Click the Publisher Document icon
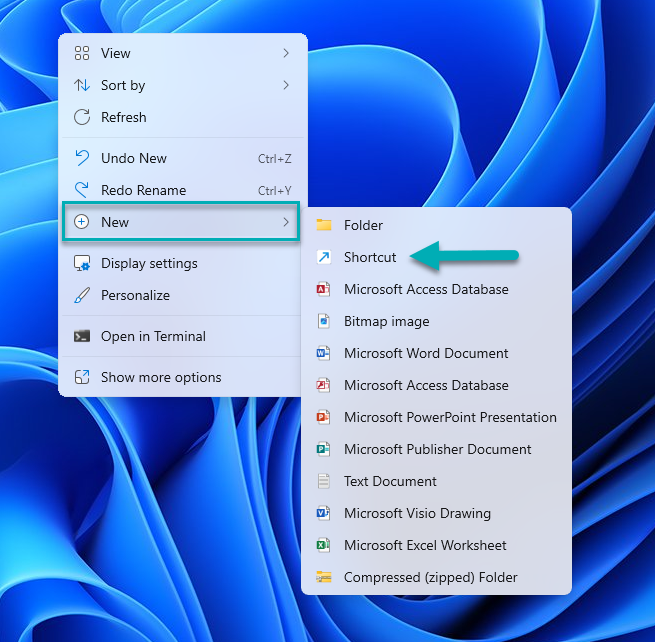The height and width of the screenshot is (642, 655). tap(323, 449)
